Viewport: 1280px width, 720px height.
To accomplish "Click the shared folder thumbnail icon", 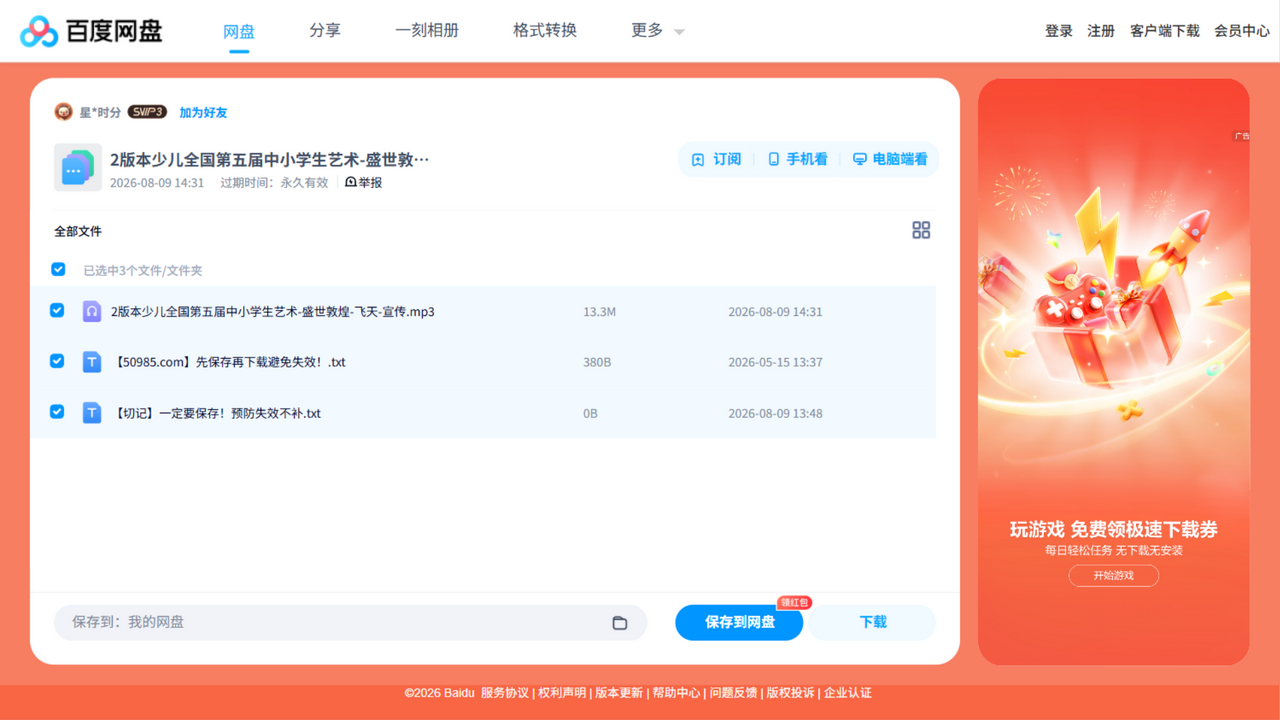I will pyautogui.click(x=77, y=167).
